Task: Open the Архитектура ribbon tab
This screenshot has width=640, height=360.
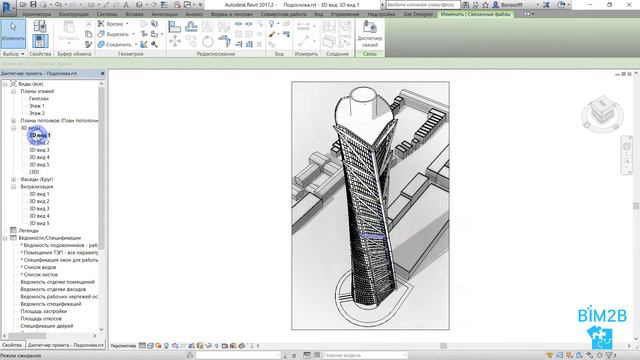Action: (x=36, y=14)
